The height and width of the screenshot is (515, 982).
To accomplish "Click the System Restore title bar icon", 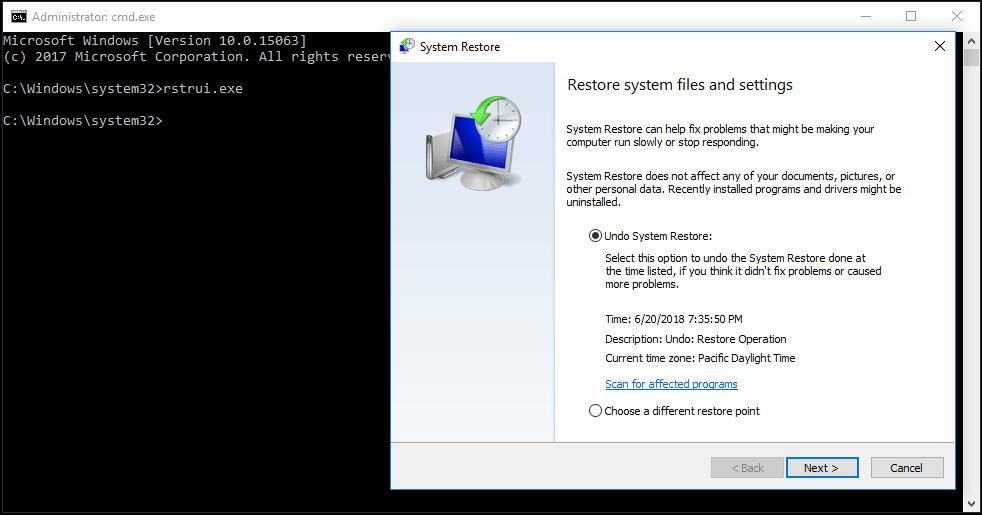I will coord(407,46).
